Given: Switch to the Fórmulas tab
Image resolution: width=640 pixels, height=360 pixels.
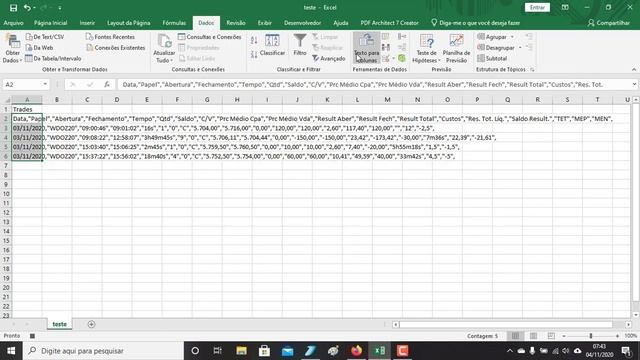Looking at the screenshot, I should coord(174,23).
